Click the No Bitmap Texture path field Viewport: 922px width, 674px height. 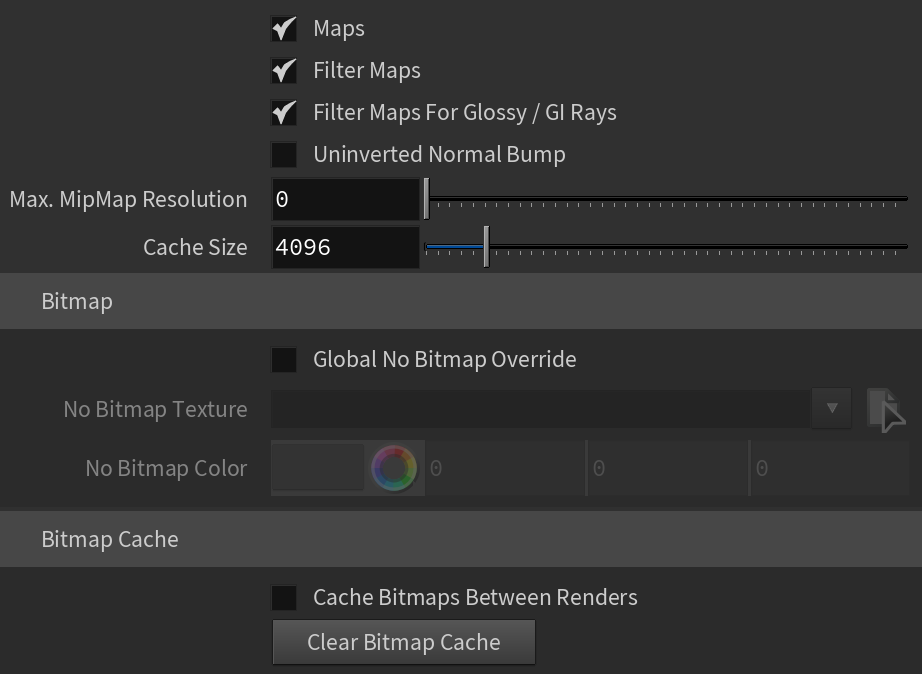click(x=541, y=409)
